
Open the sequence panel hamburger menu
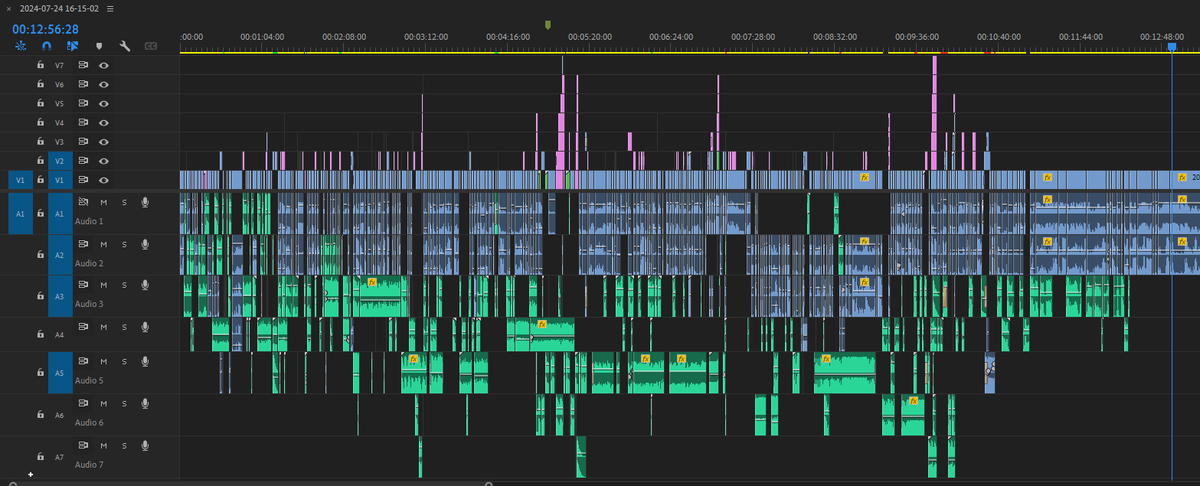(110, 8)
